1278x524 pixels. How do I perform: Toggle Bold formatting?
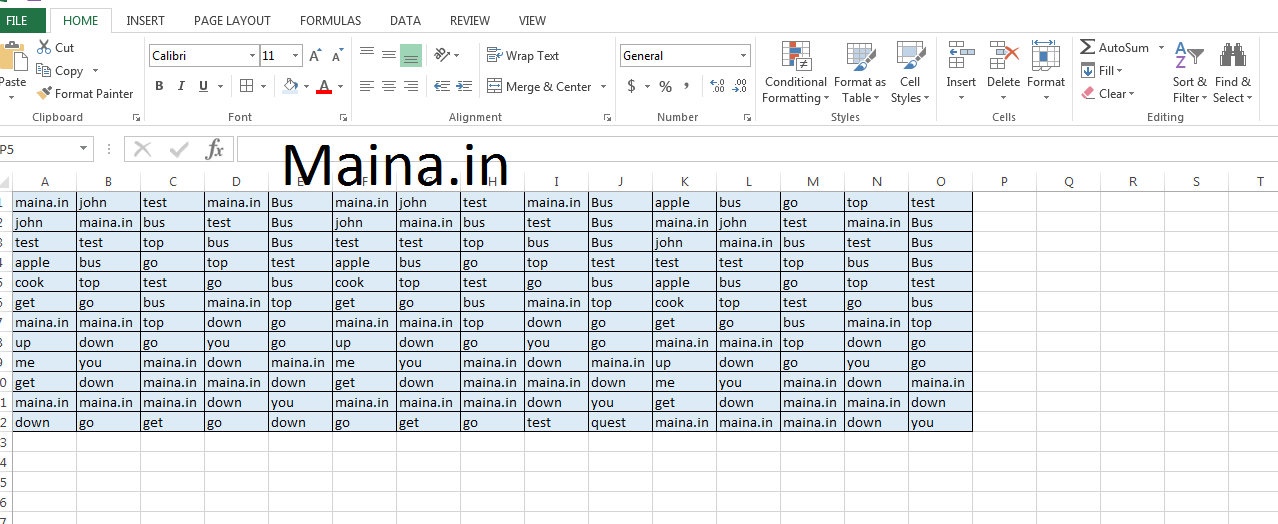(159, 86)
